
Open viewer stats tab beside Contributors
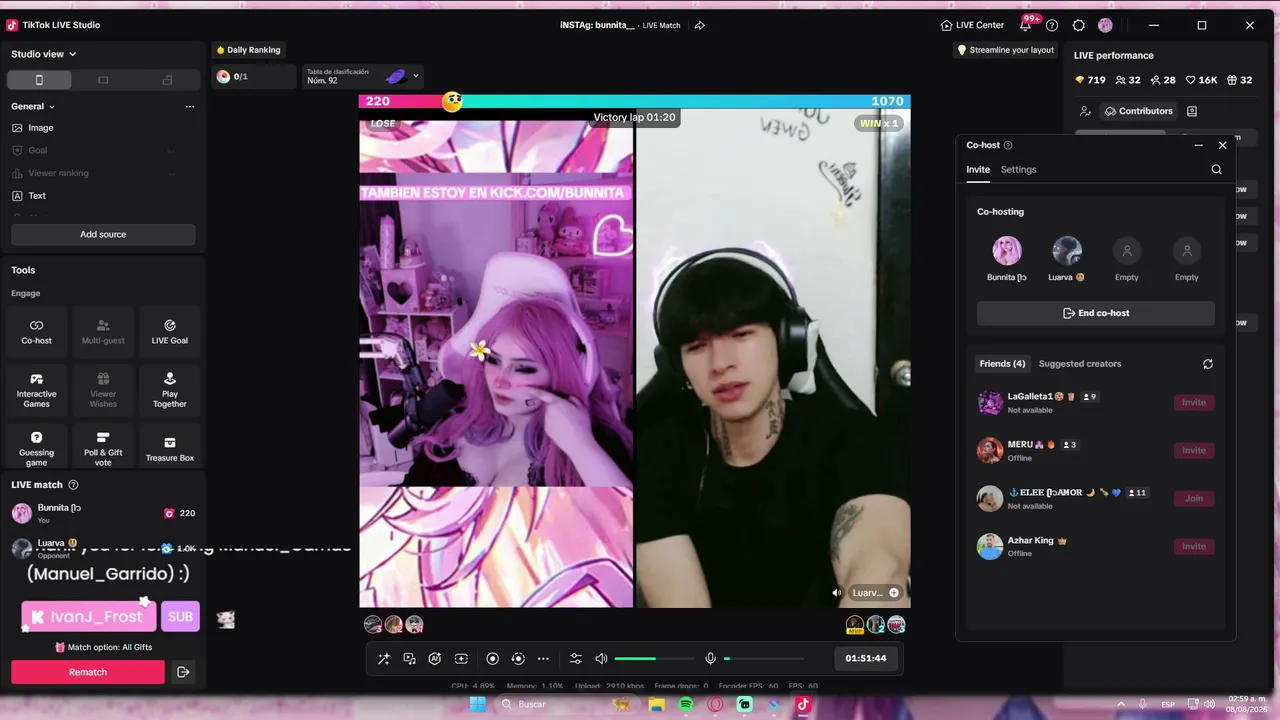1192,111
